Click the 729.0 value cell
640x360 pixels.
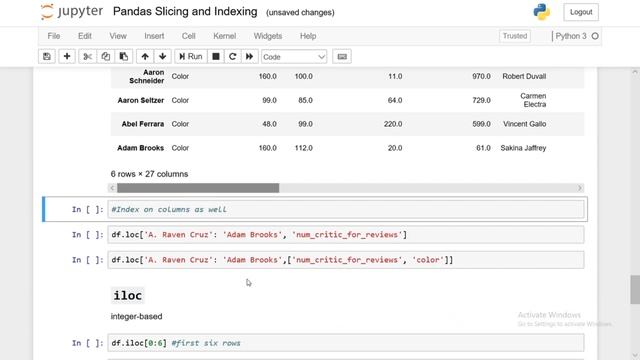coord(482,100)
